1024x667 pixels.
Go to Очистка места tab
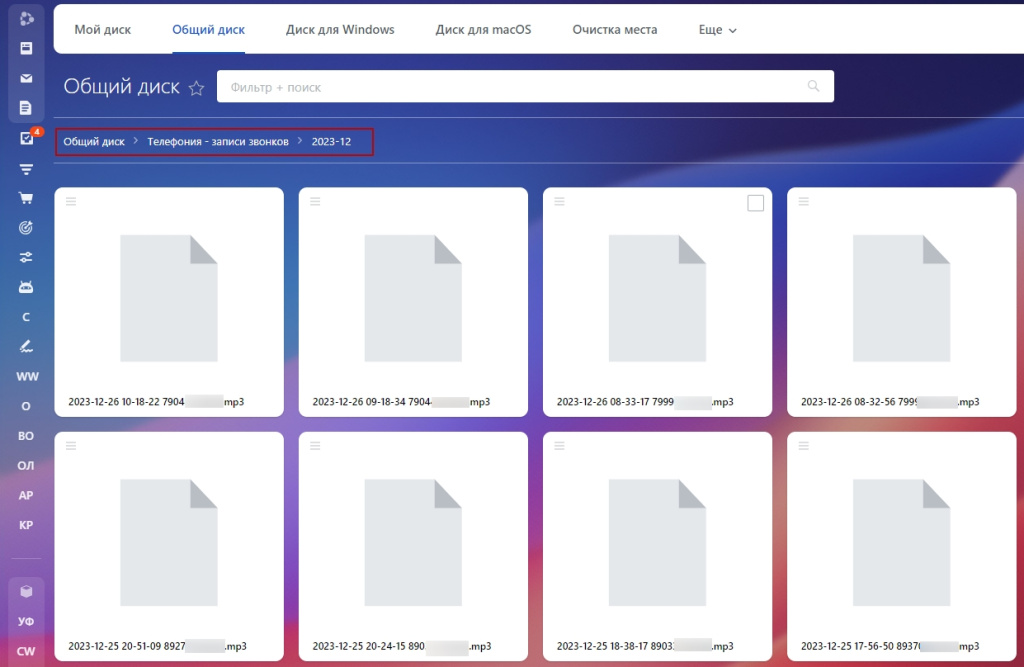click(614, 30)
